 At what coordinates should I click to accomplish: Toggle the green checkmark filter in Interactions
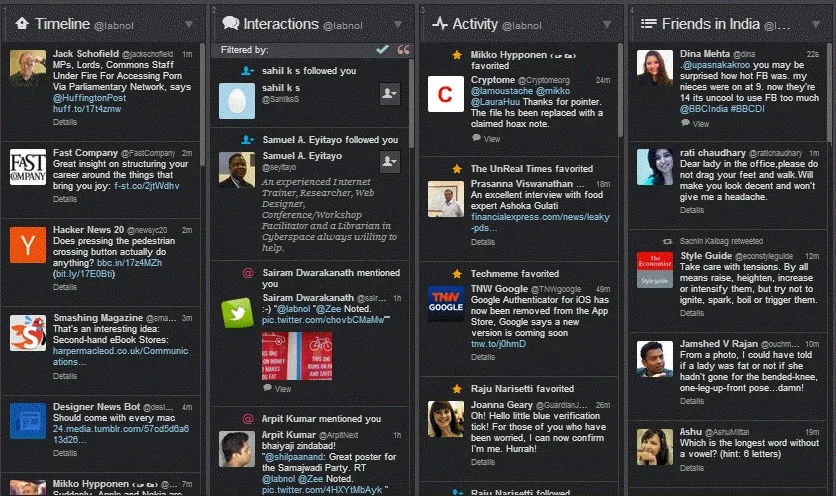point(382,50)
